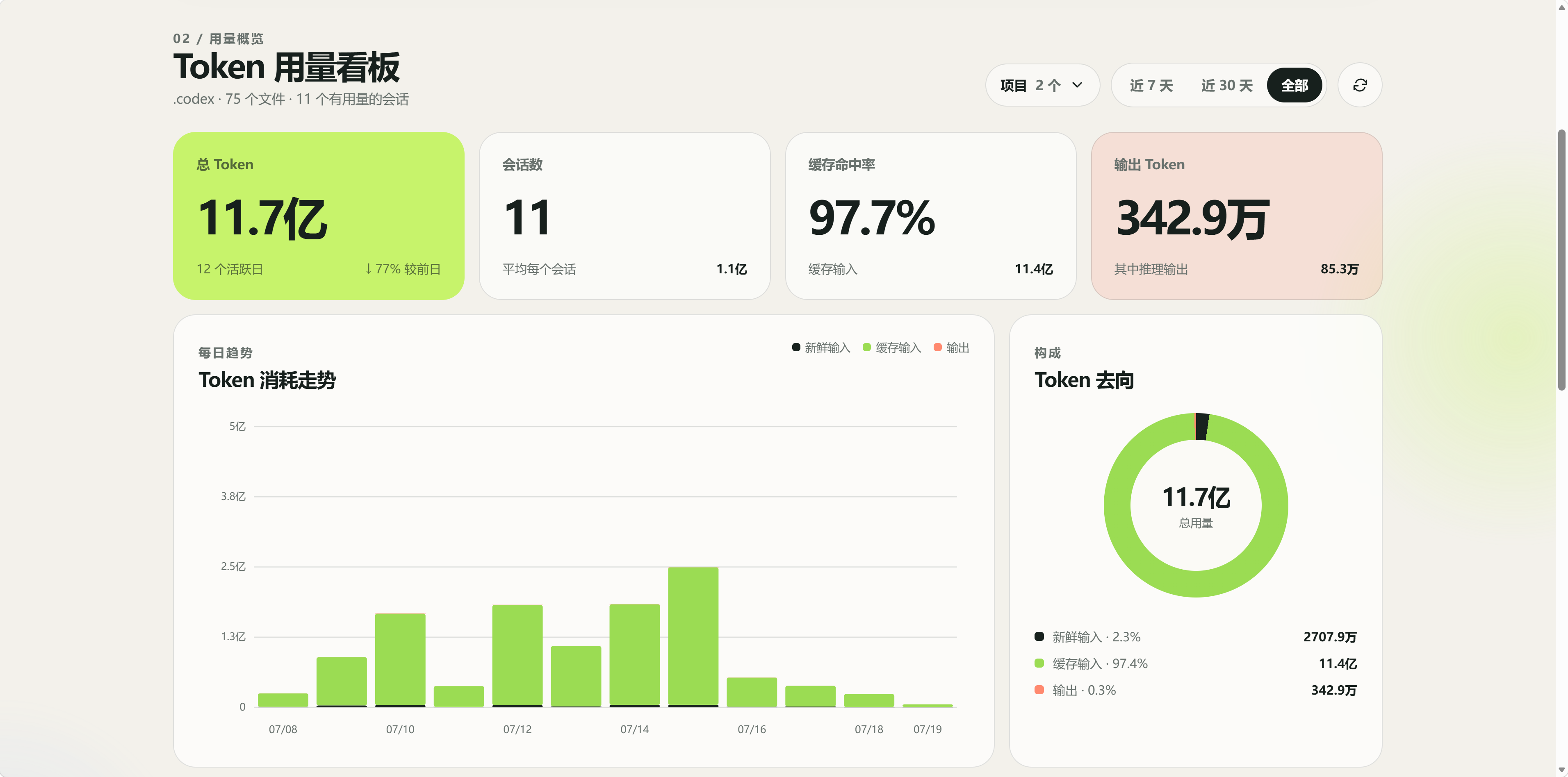Click the 缓存命中率 97.7% card
This screenshot has width=1568, height=777.
pos(930,216)
